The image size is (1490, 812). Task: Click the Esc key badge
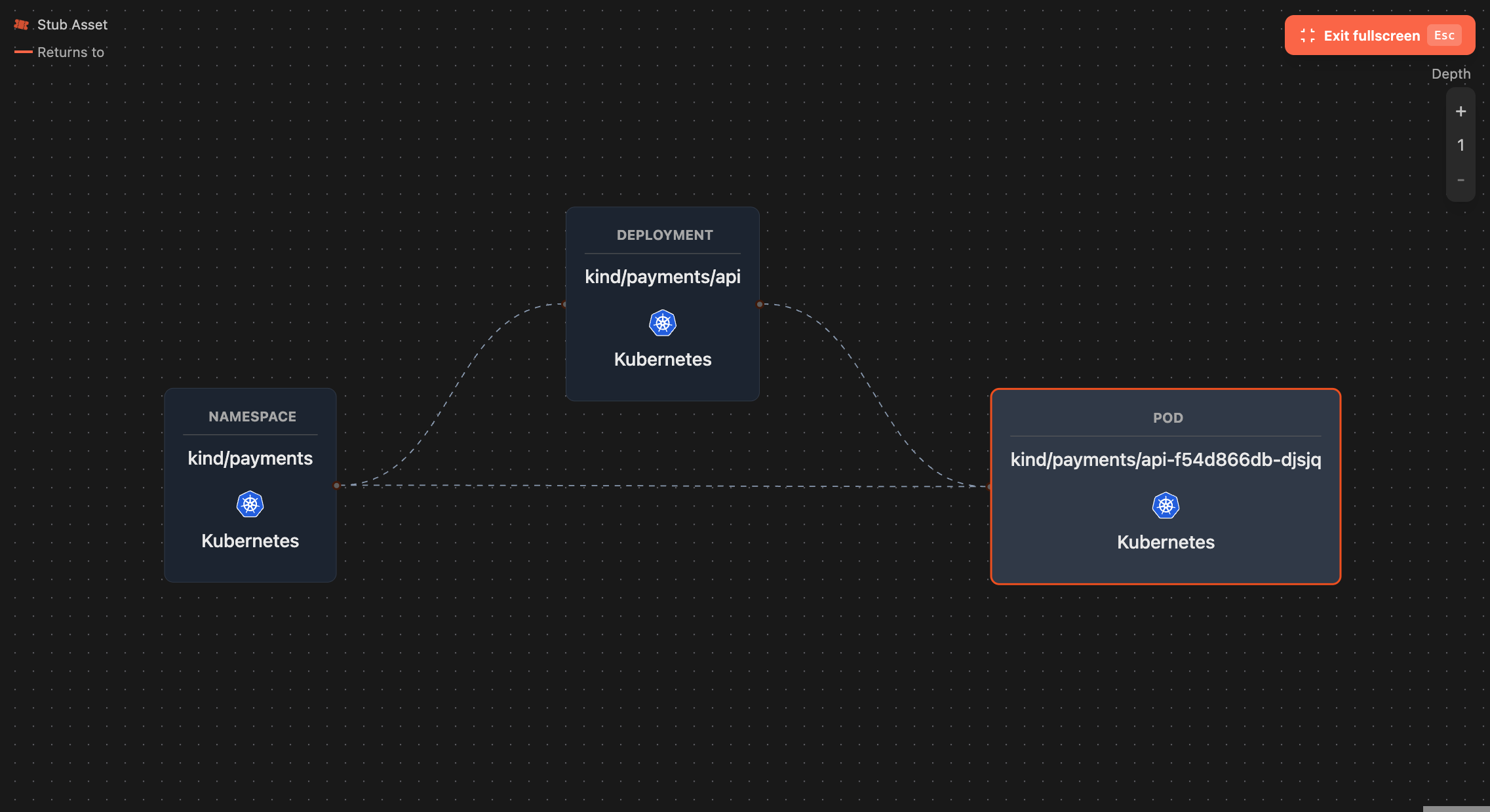(x=1444, y=35)
